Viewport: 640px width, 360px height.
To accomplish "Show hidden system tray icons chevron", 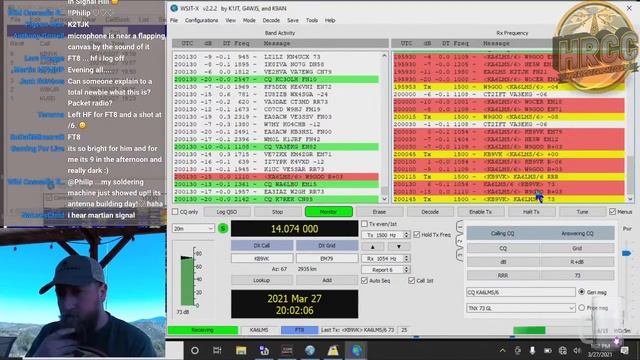I will 502,350.
